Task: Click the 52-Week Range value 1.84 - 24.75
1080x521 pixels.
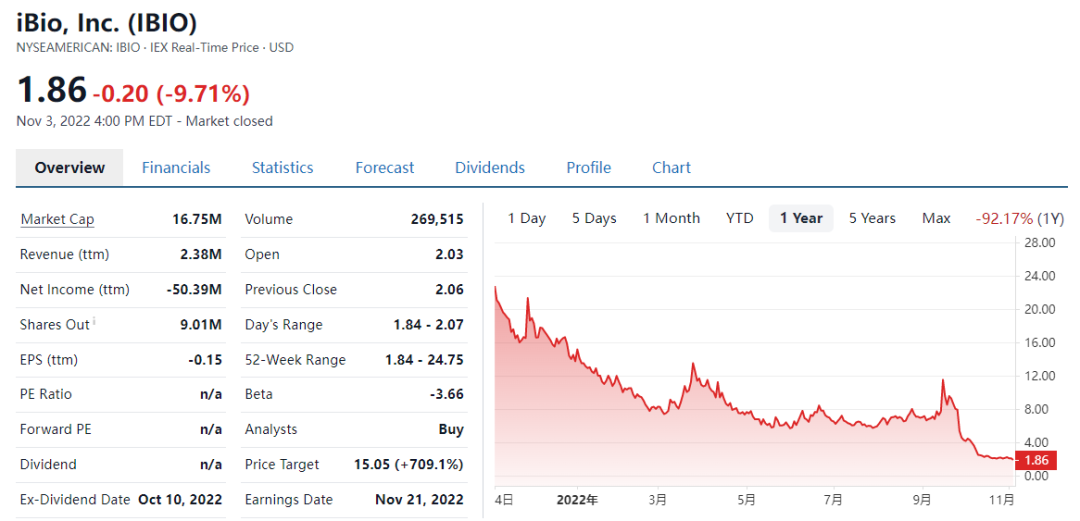Action: 425,360
